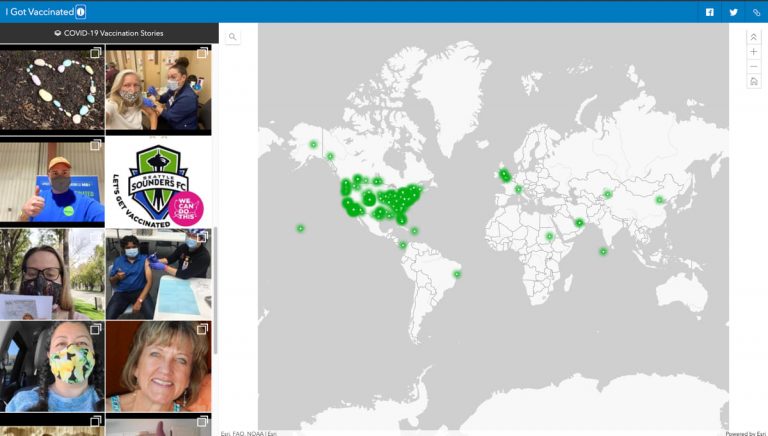The height and width of the screenshot is (436, 768).
Task: Open photo of man giving thumbs up
Action: (52, 181)
